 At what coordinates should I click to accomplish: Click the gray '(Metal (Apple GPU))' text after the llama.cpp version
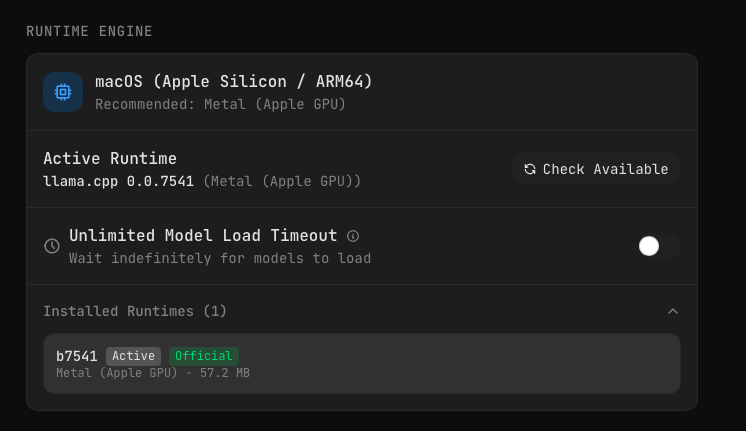[282, 181]
